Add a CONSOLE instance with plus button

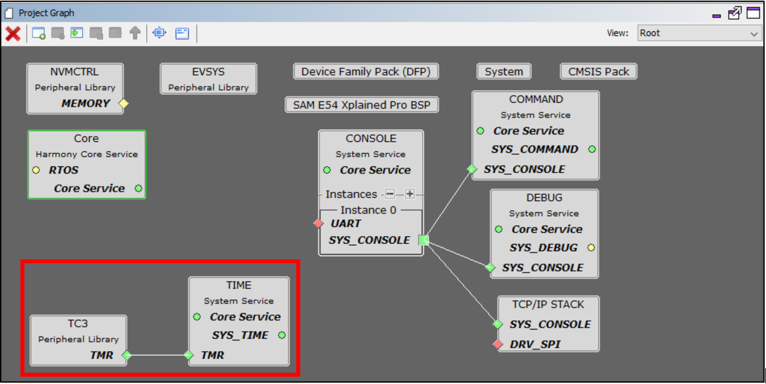(x=409, y=194)
